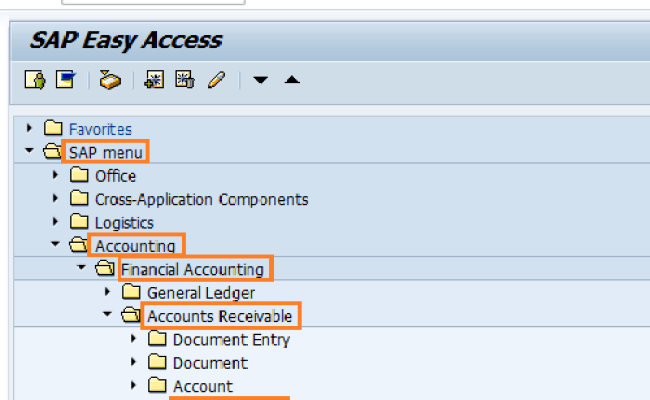The width and height of the screenshot is (650, 400).
Task: Collapse the Accounting node arrow
Action: click(x=55, y=244)
